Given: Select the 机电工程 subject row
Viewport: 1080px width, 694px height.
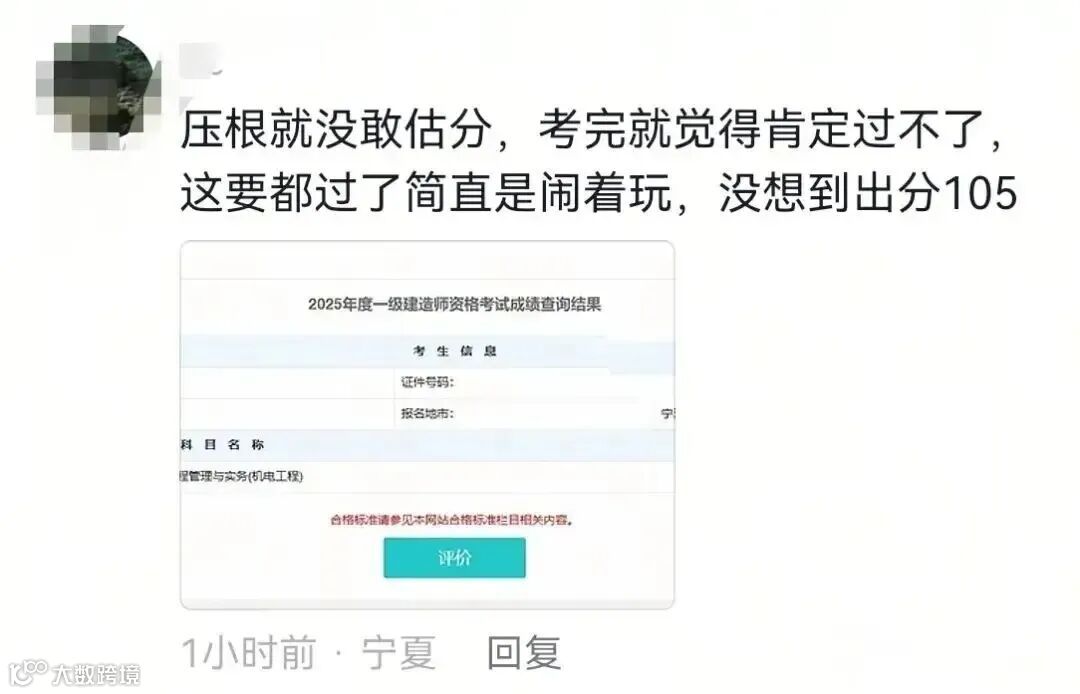Looking at the screenshot, I should click(x=427, y=476).
